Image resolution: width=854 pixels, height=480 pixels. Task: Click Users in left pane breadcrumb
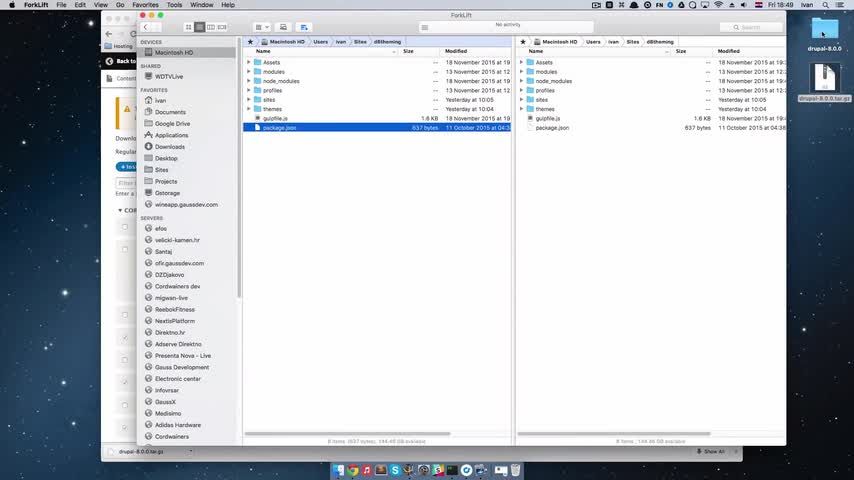point(320,42)
